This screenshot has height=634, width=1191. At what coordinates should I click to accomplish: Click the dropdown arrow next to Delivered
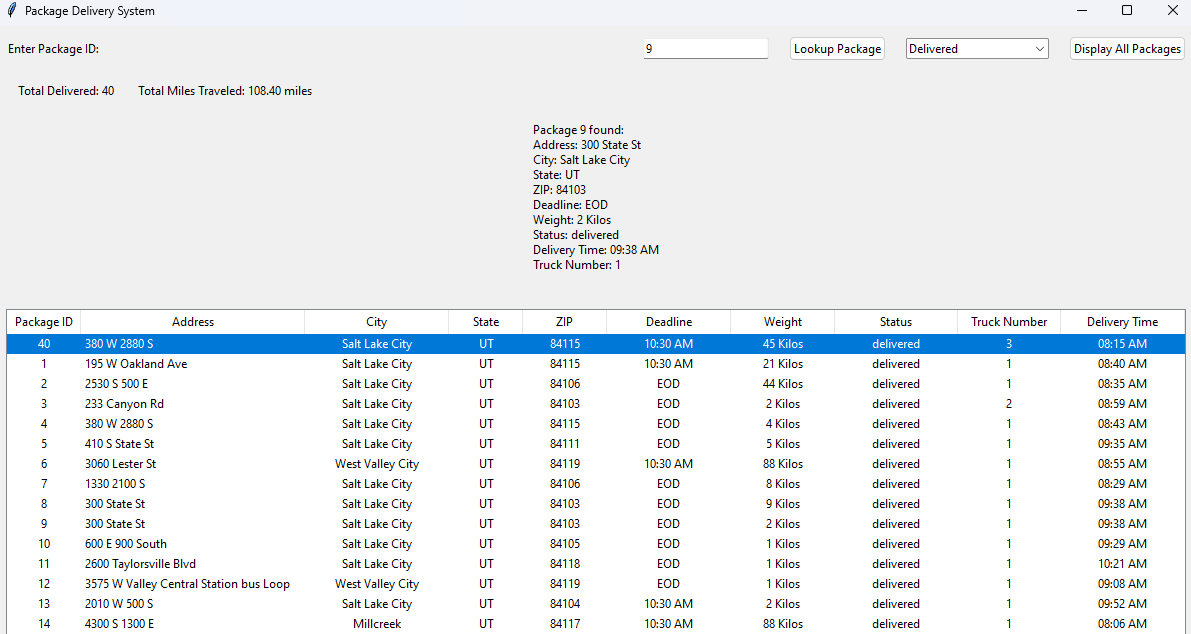pos(1040,48)
